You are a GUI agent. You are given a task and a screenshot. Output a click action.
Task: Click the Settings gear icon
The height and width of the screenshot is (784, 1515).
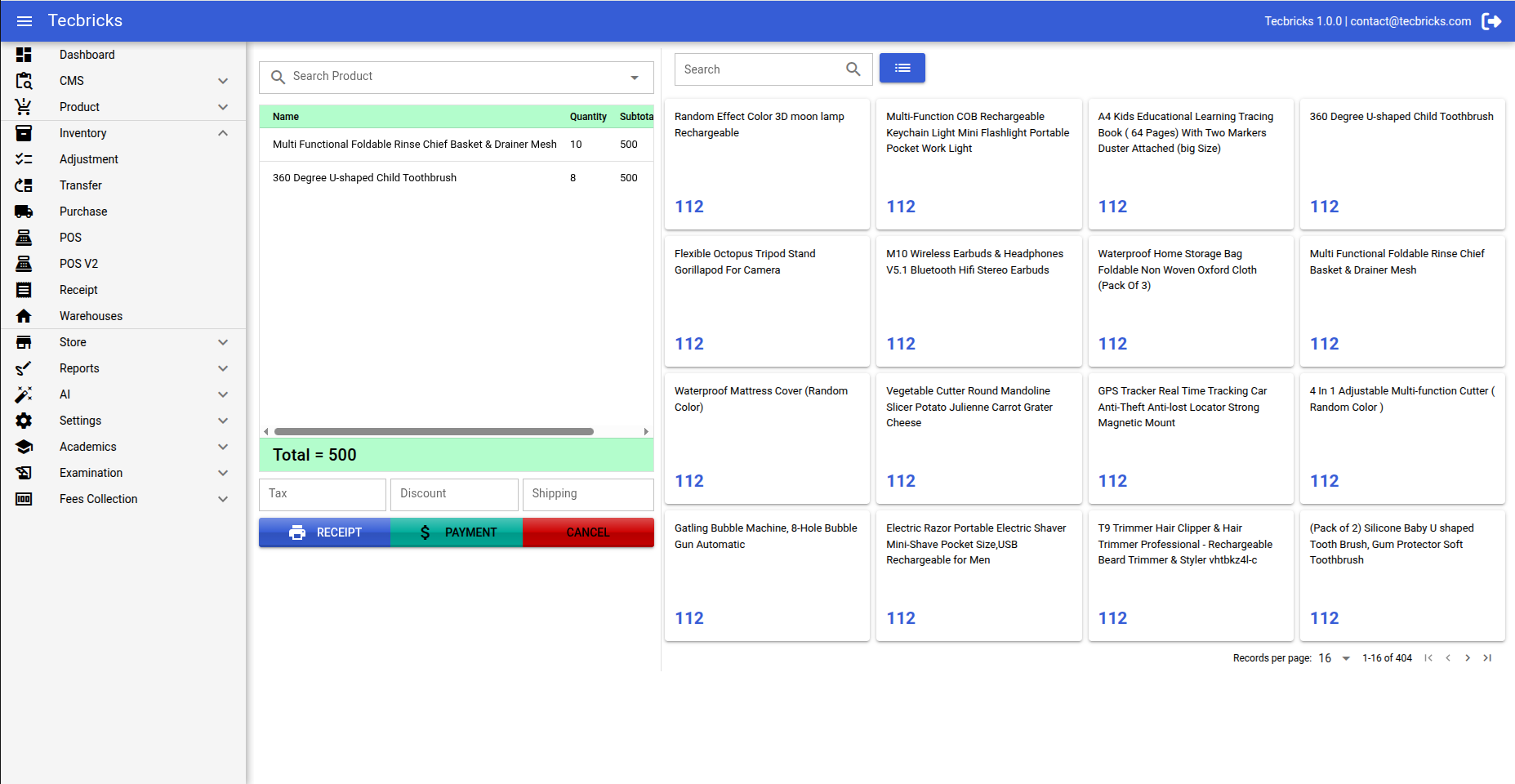(24, 421)
